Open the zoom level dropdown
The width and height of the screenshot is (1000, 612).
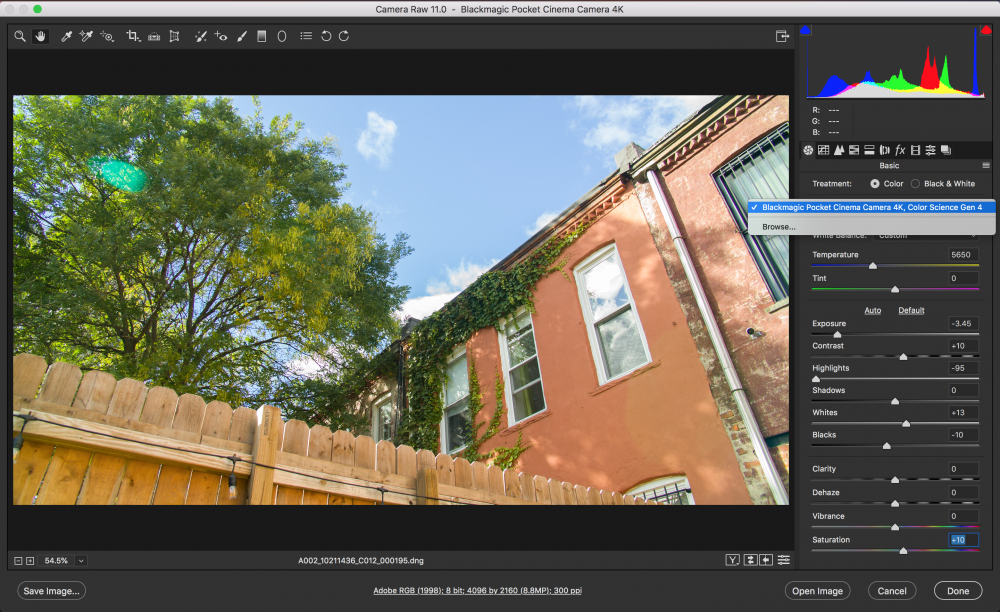click(x=81, y=561)
